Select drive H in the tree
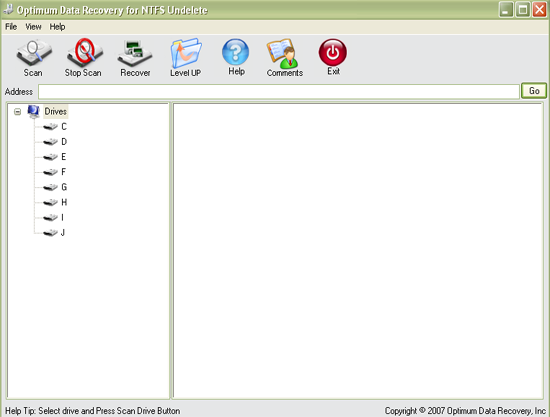The width and height of the screenshot is (550, 417). click(55, 202)
